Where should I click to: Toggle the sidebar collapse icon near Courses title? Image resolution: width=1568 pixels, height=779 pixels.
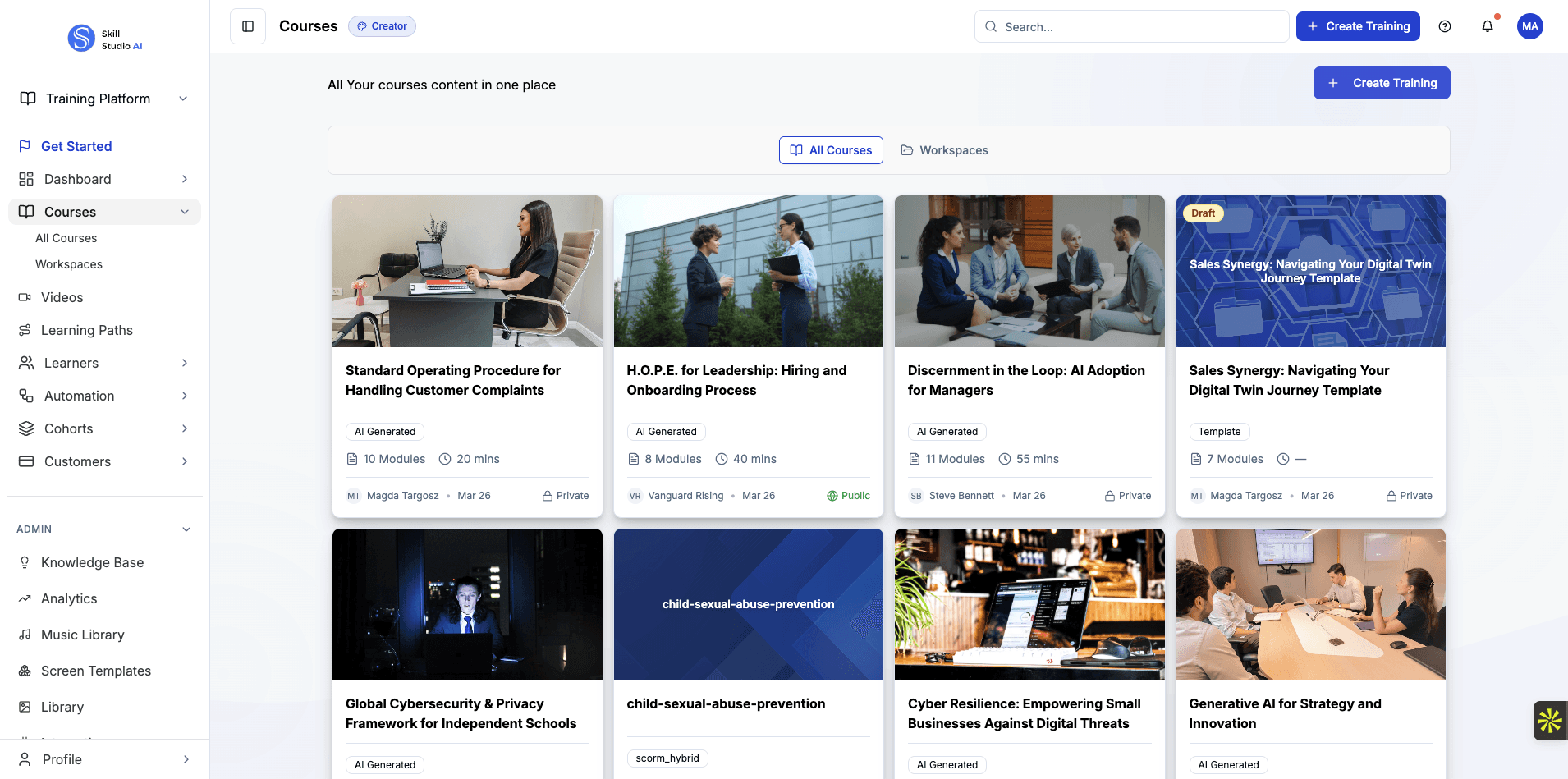(247, 26)
